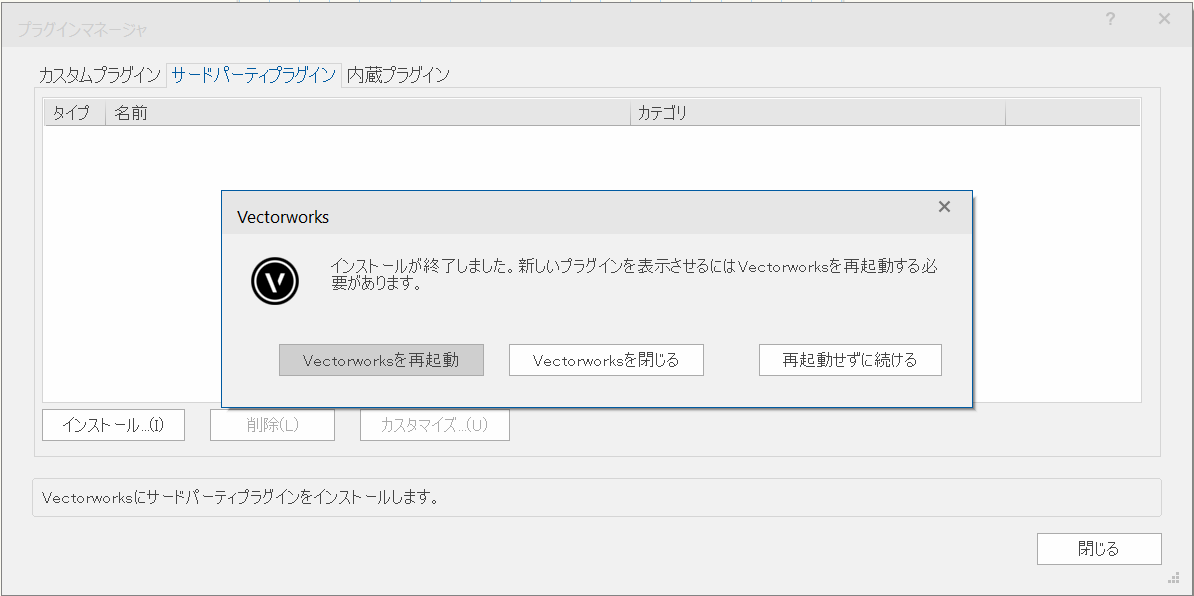
Task: Click the help question mark in the title bar
Action: coord(1111,19)
